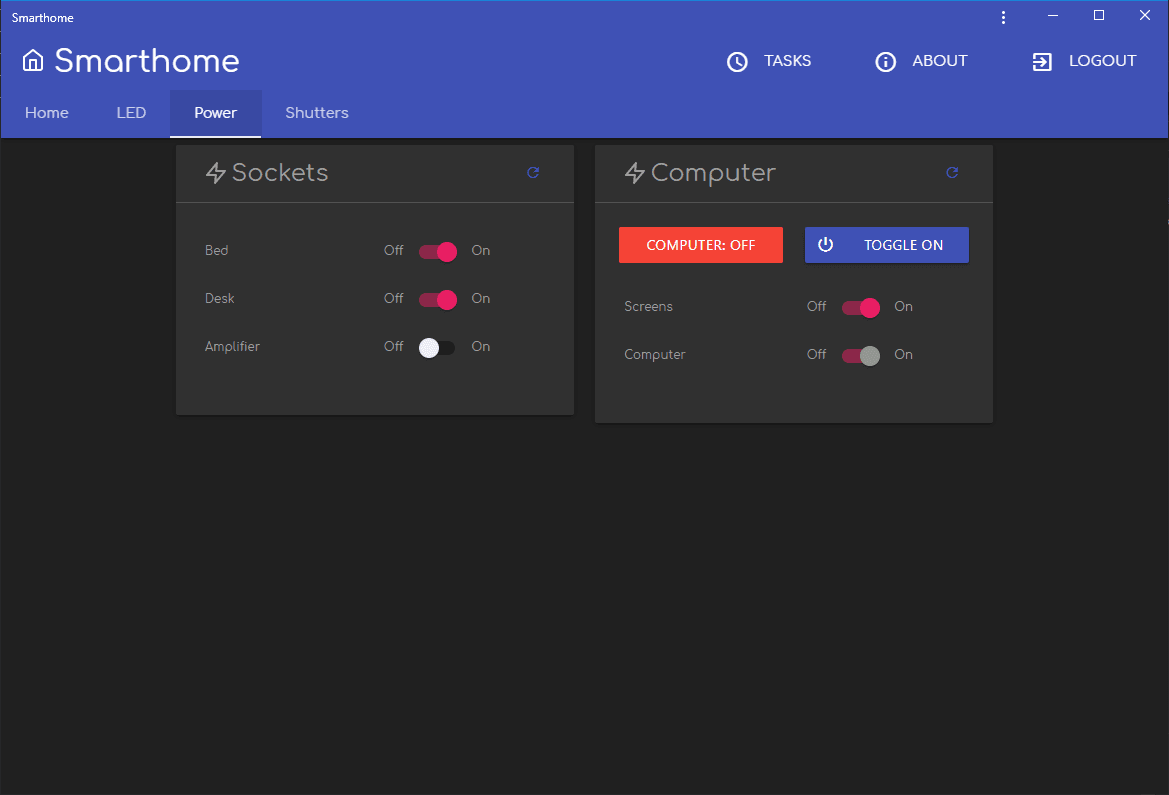Click the lightning bolt icon next to Sockets
The image size is (1169, 795).
[215, 173]
